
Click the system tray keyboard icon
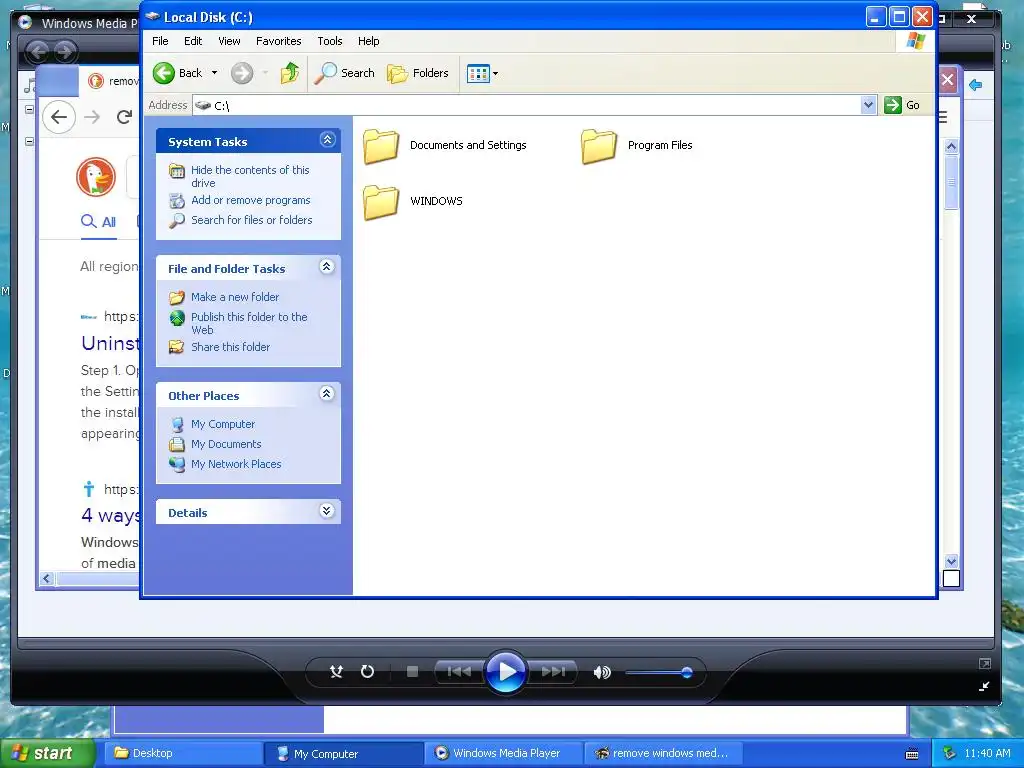point(912,754)
